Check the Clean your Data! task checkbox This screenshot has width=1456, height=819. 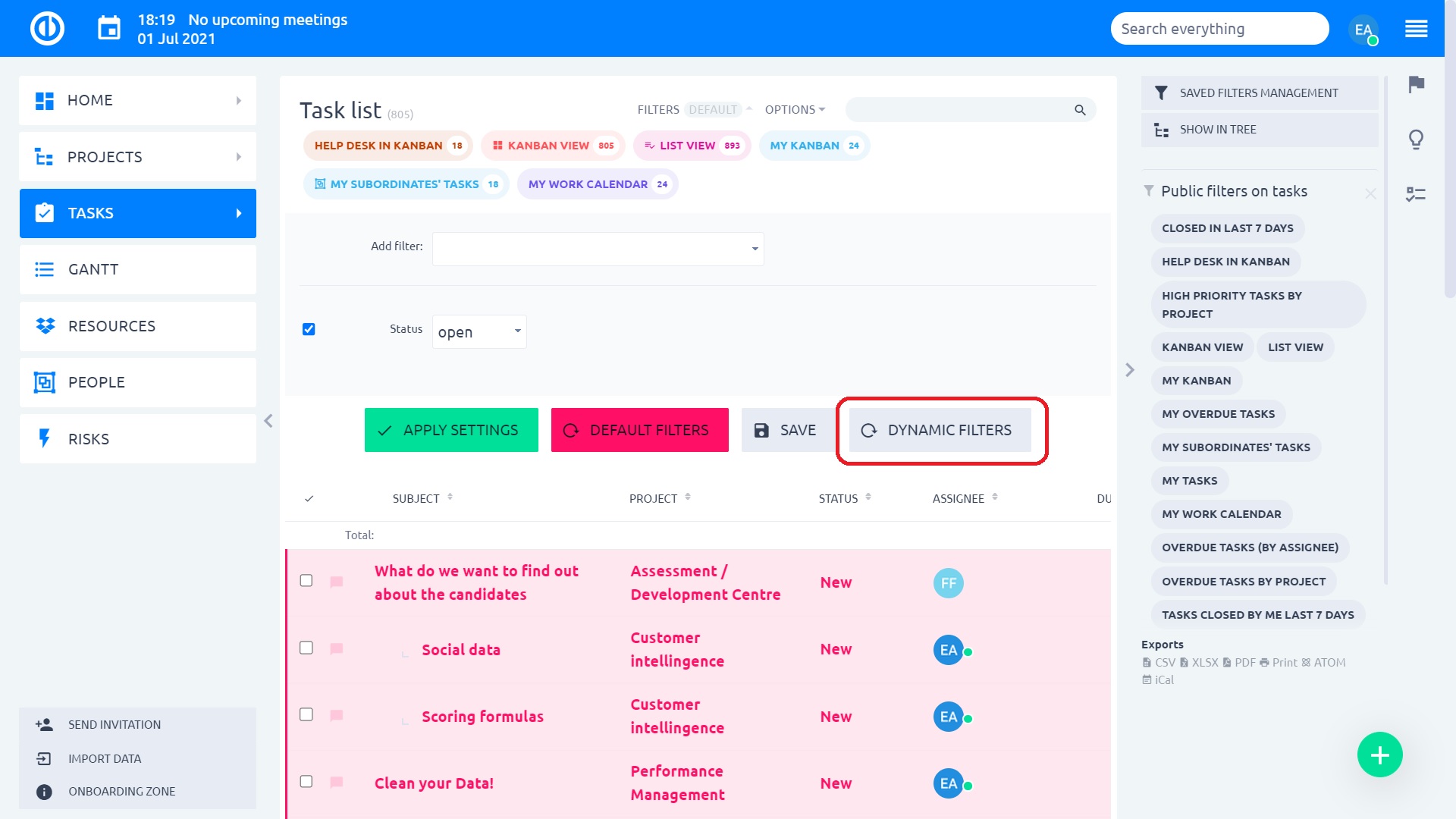click(306, 782)
